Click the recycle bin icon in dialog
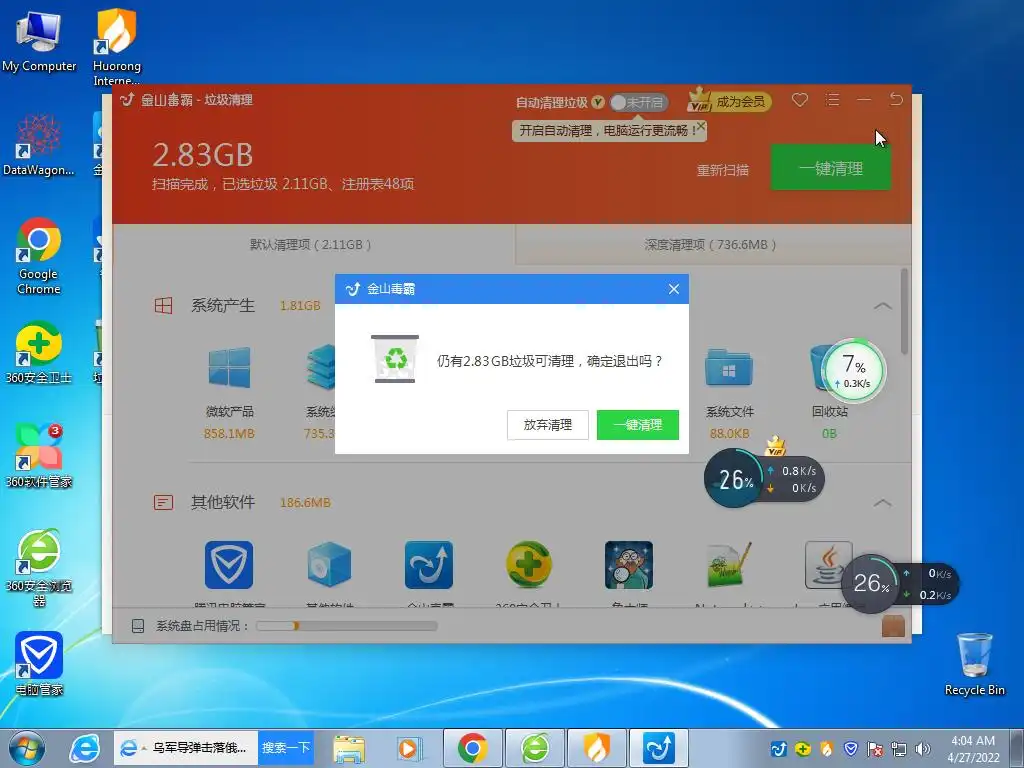The height and width of the screenshot is (768, 1024). coord(395,359)
